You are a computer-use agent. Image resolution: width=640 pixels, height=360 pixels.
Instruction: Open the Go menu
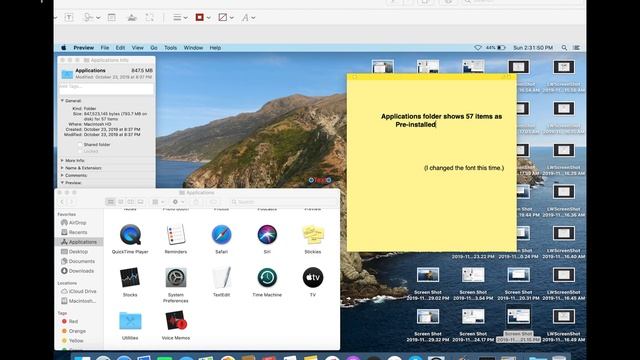point(153,48)
